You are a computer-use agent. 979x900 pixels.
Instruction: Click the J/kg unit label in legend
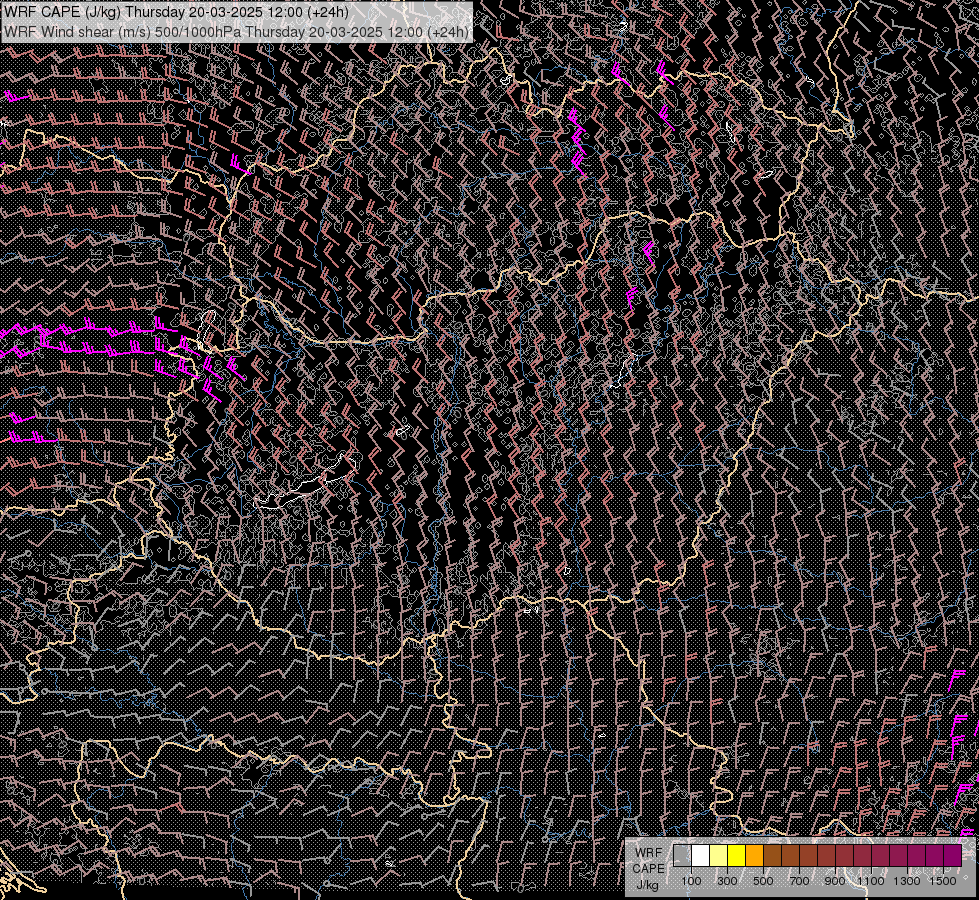coord(647,885)
